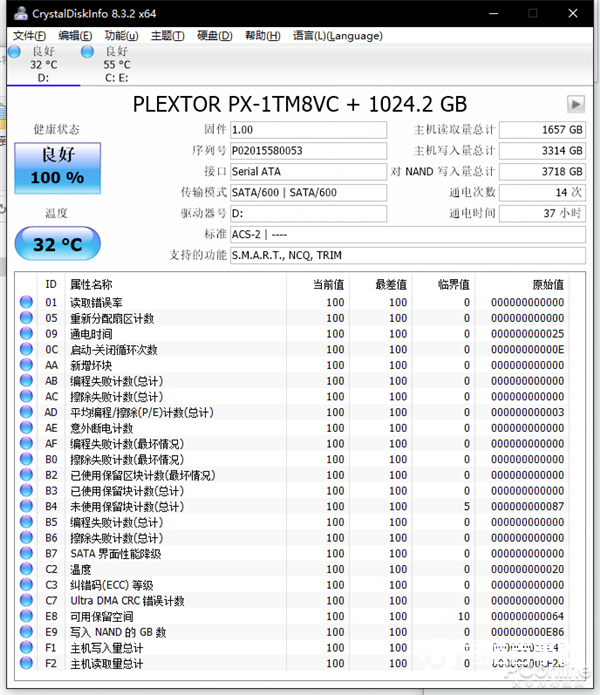The width and height of the screenshot is (600, 695).
Task: Click the status icon for attribute B6
Action: tap(27, 537)
